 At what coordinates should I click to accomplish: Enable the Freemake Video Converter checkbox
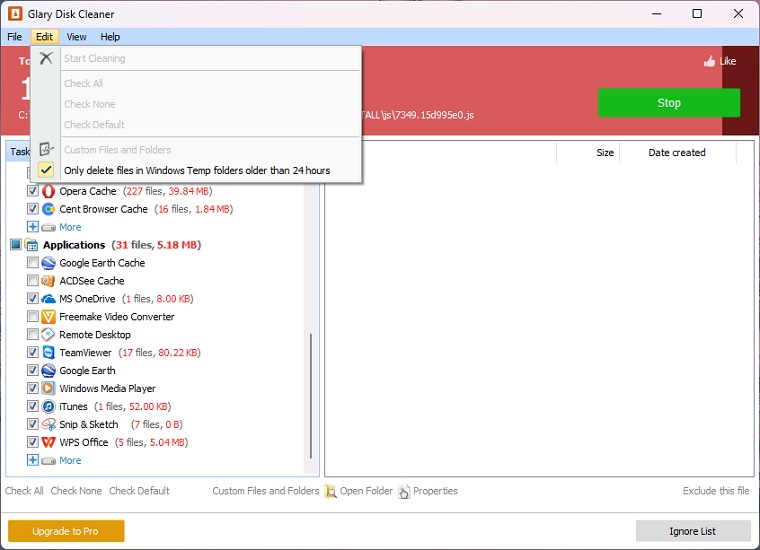pyautogui.click(x=32, y=316)
